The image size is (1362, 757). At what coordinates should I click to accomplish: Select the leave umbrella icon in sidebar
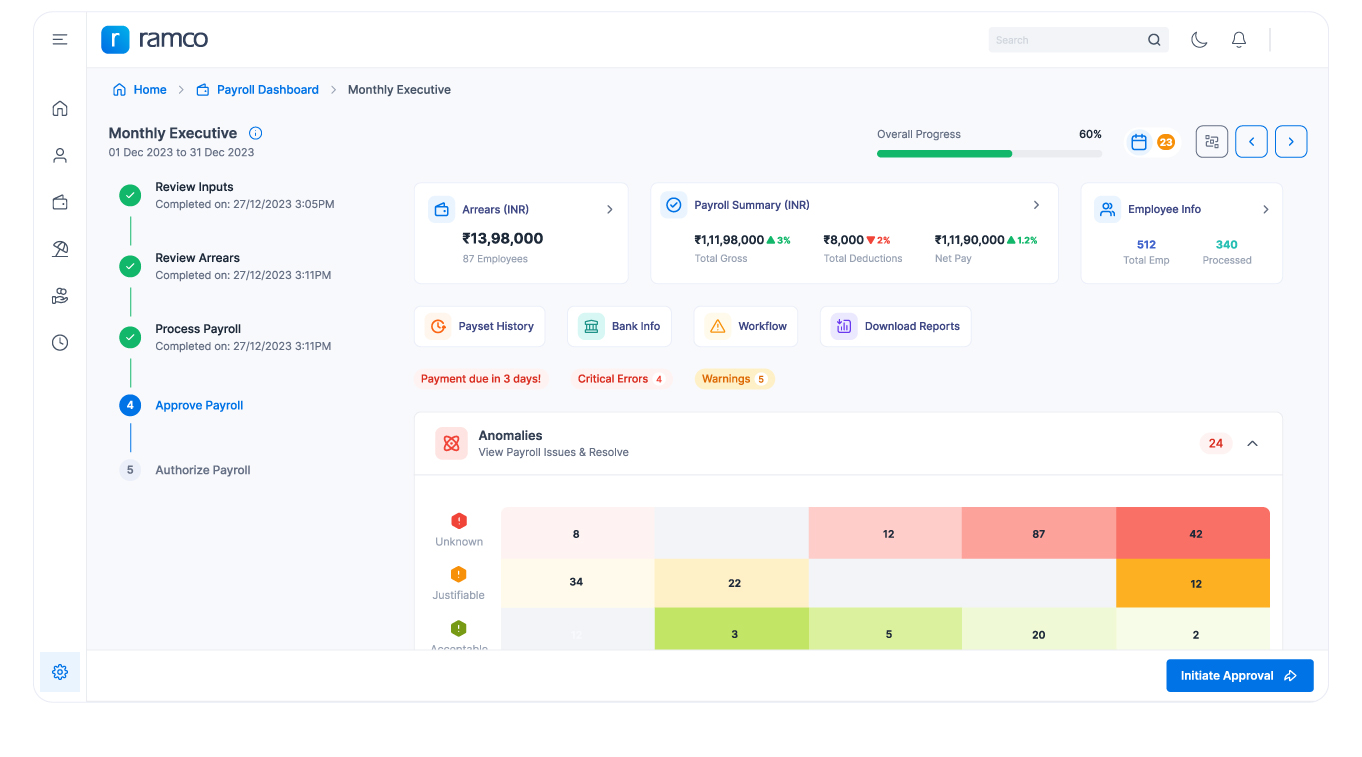(60, 249)
